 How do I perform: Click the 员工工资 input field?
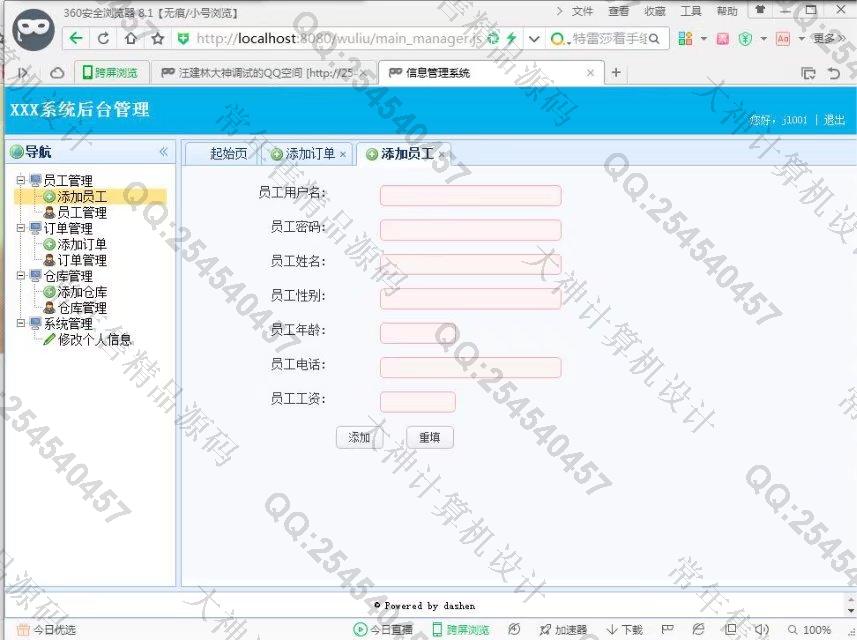[x=418, y=402]
